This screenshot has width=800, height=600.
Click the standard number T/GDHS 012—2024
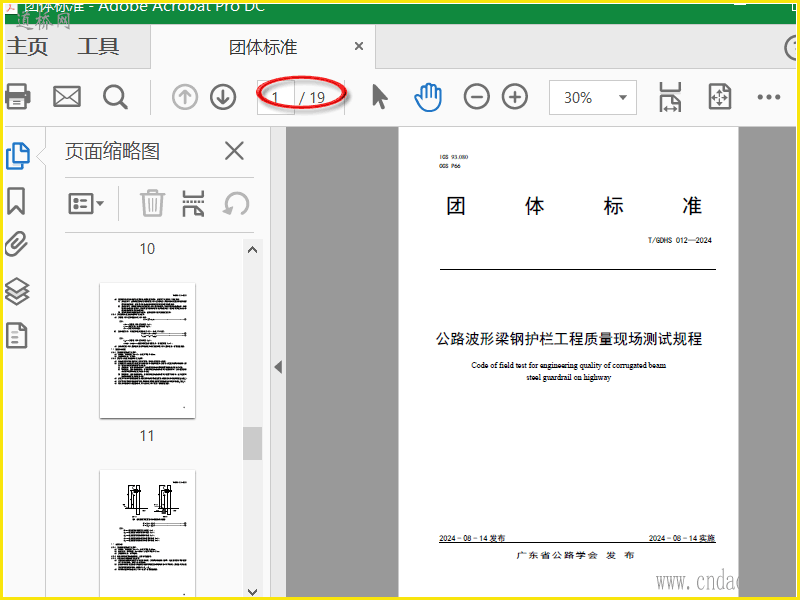coord(680,240)
